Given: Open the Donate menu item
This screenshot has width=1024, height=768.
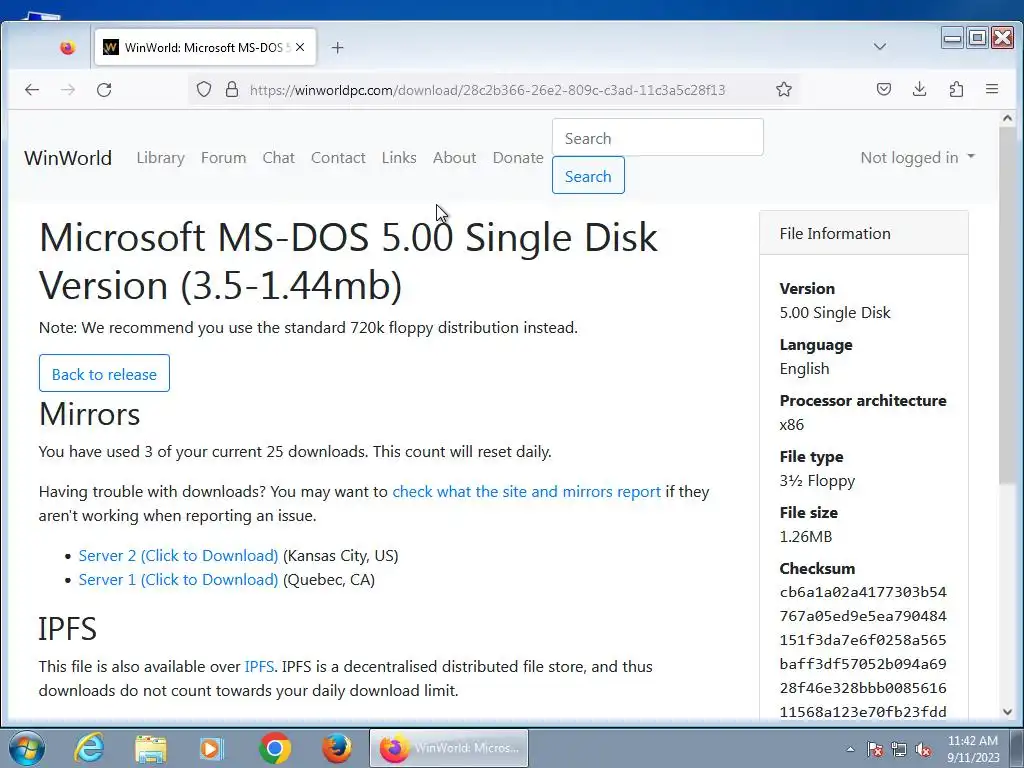Looking at the screenshot, I should coord(518,157).
